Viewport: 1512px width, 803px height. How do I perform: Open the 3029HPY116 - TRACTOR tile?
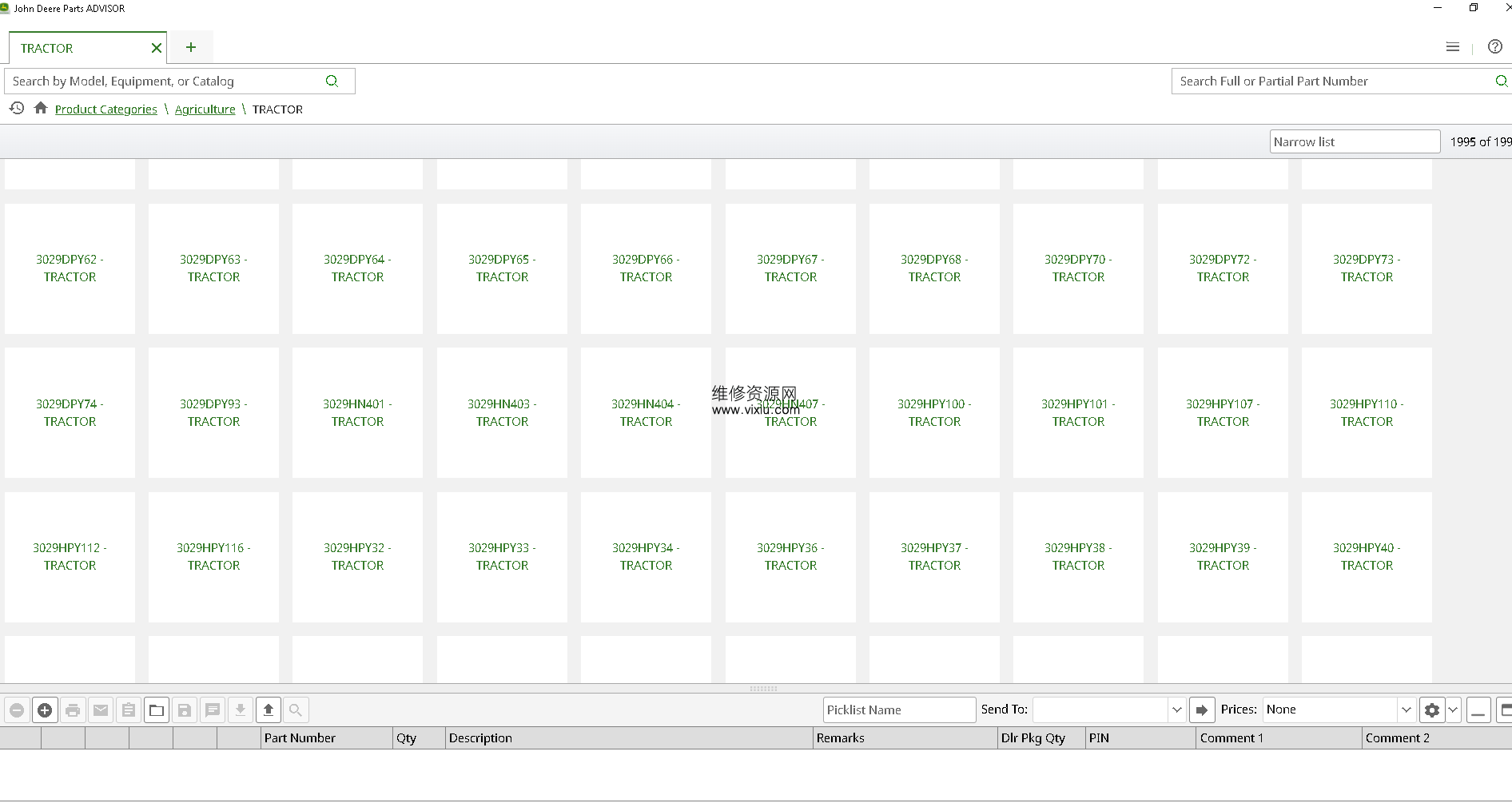point(213,557)
